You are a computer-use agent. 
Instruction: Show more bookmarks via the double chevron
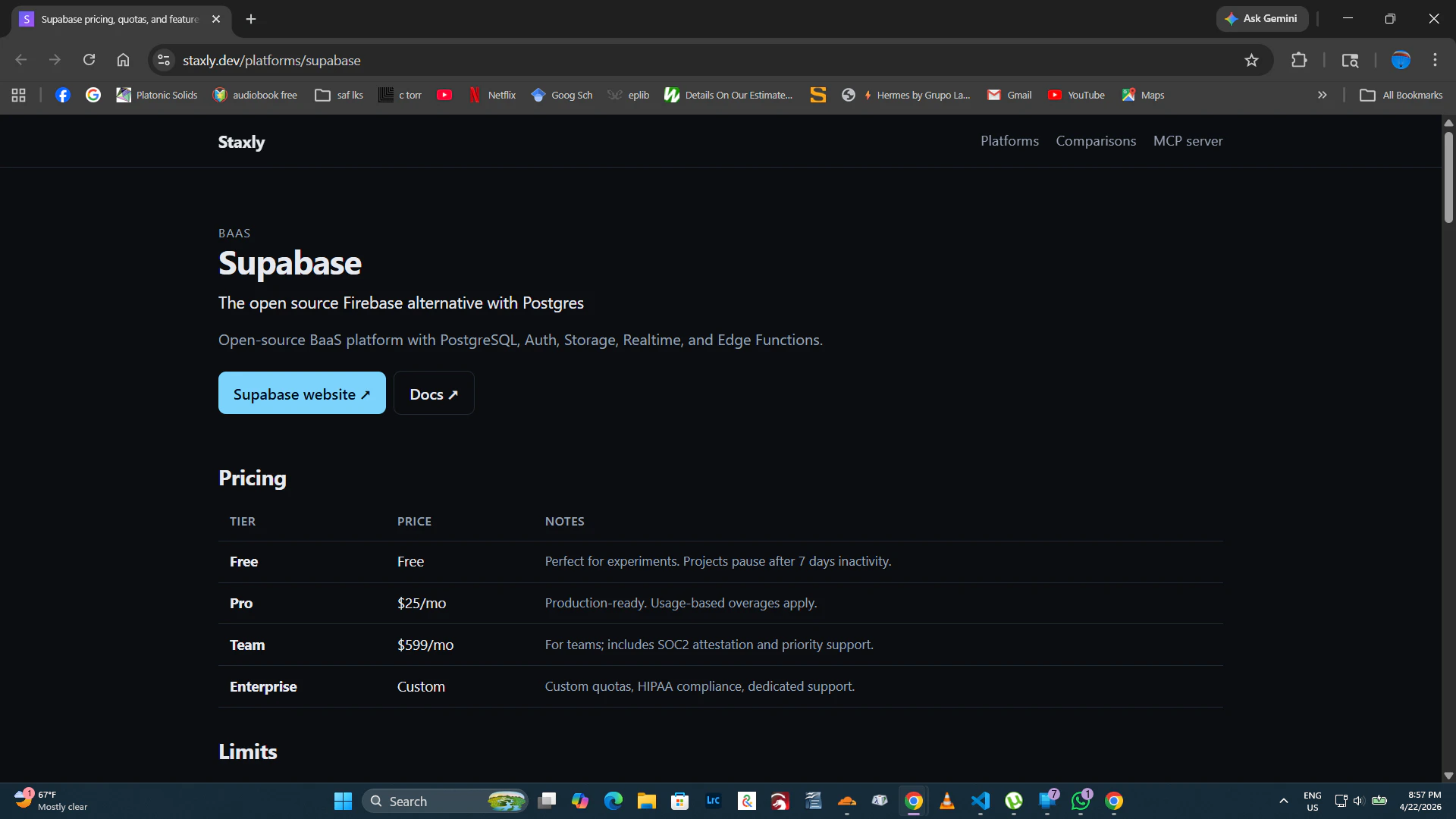point(1322,95)
